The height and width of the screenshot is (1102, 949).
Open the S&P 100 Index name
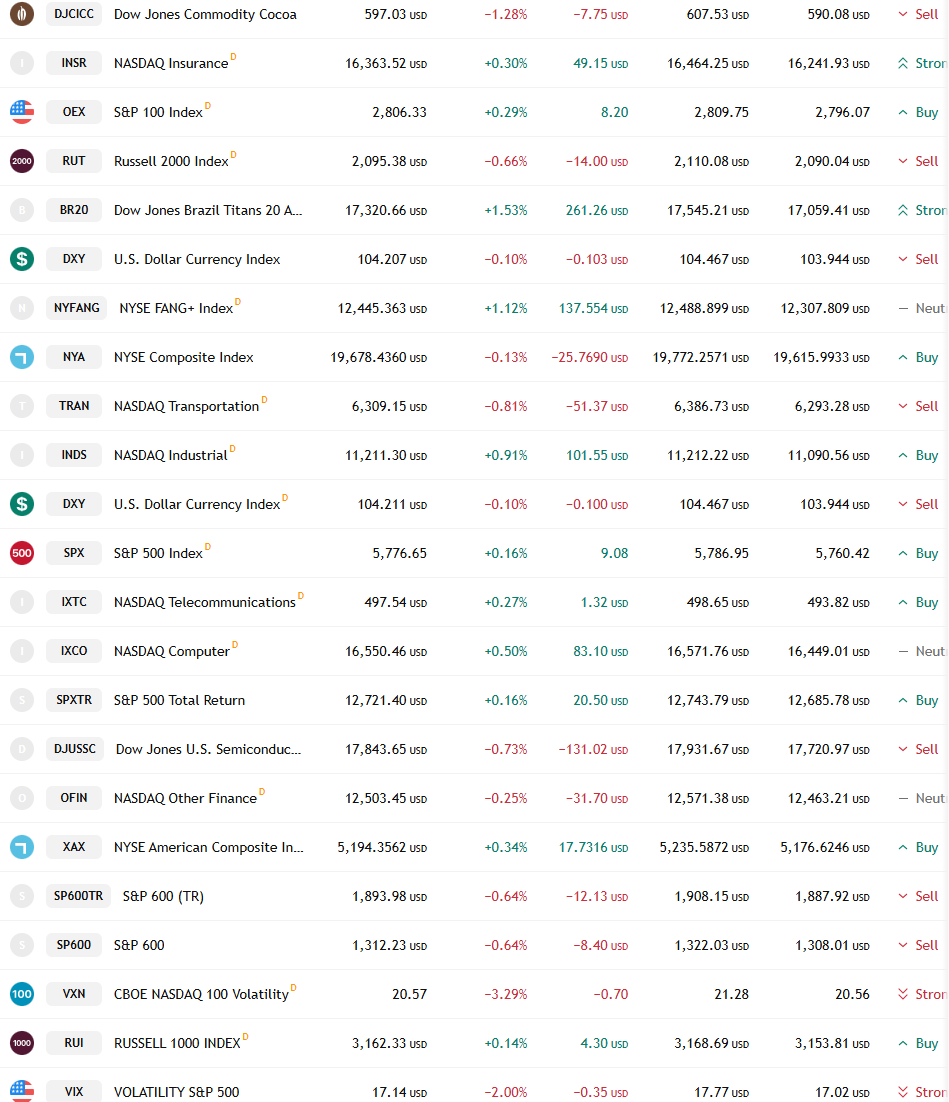[158, 112]
